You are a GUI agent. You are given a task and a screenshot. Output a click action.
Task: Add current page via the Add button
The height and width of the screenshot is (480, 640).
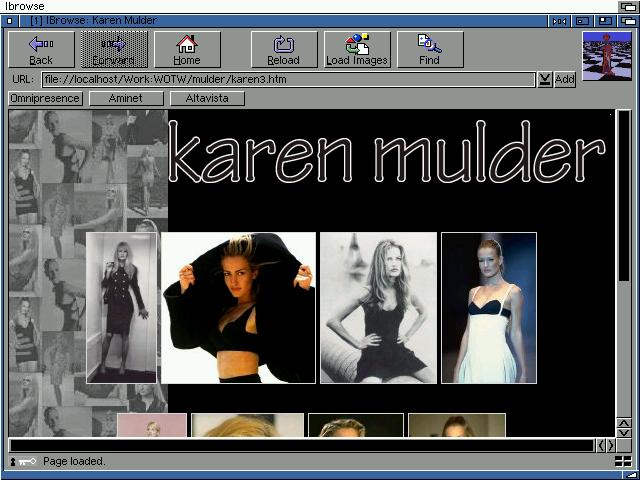tap(565, 80)
